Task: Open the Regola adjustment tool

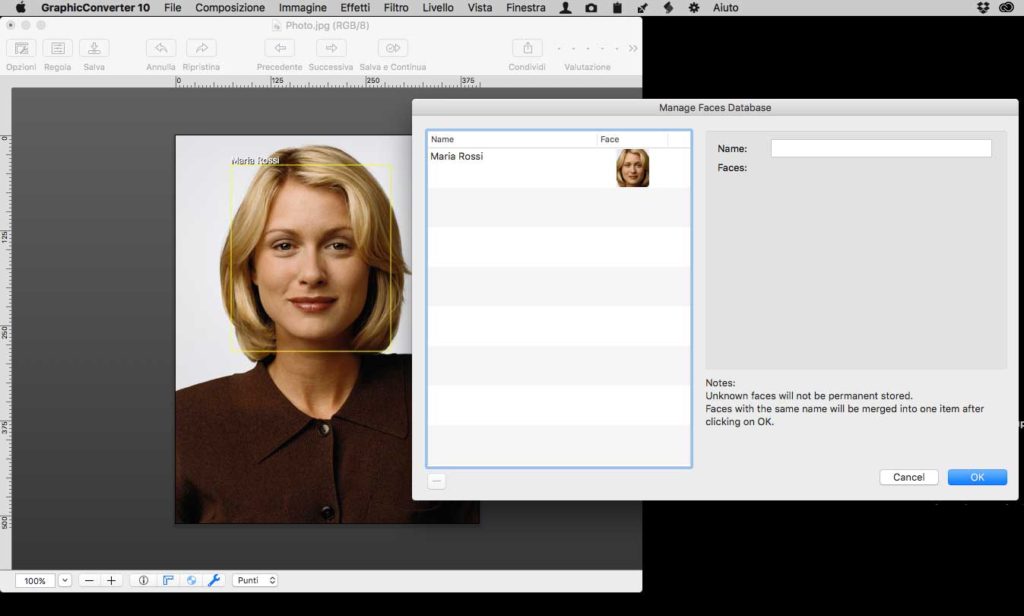Action: coord(57,48)
